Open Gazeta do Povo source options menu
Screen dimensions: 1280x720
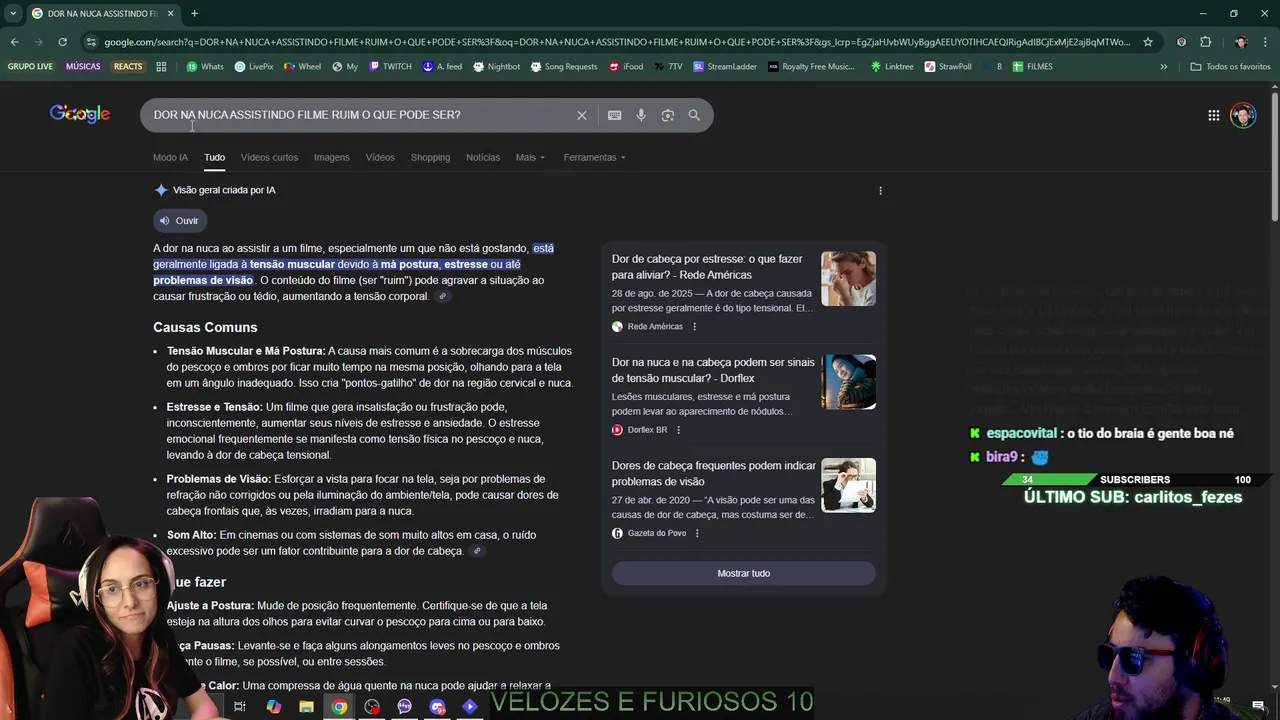(x=697, y=533)
